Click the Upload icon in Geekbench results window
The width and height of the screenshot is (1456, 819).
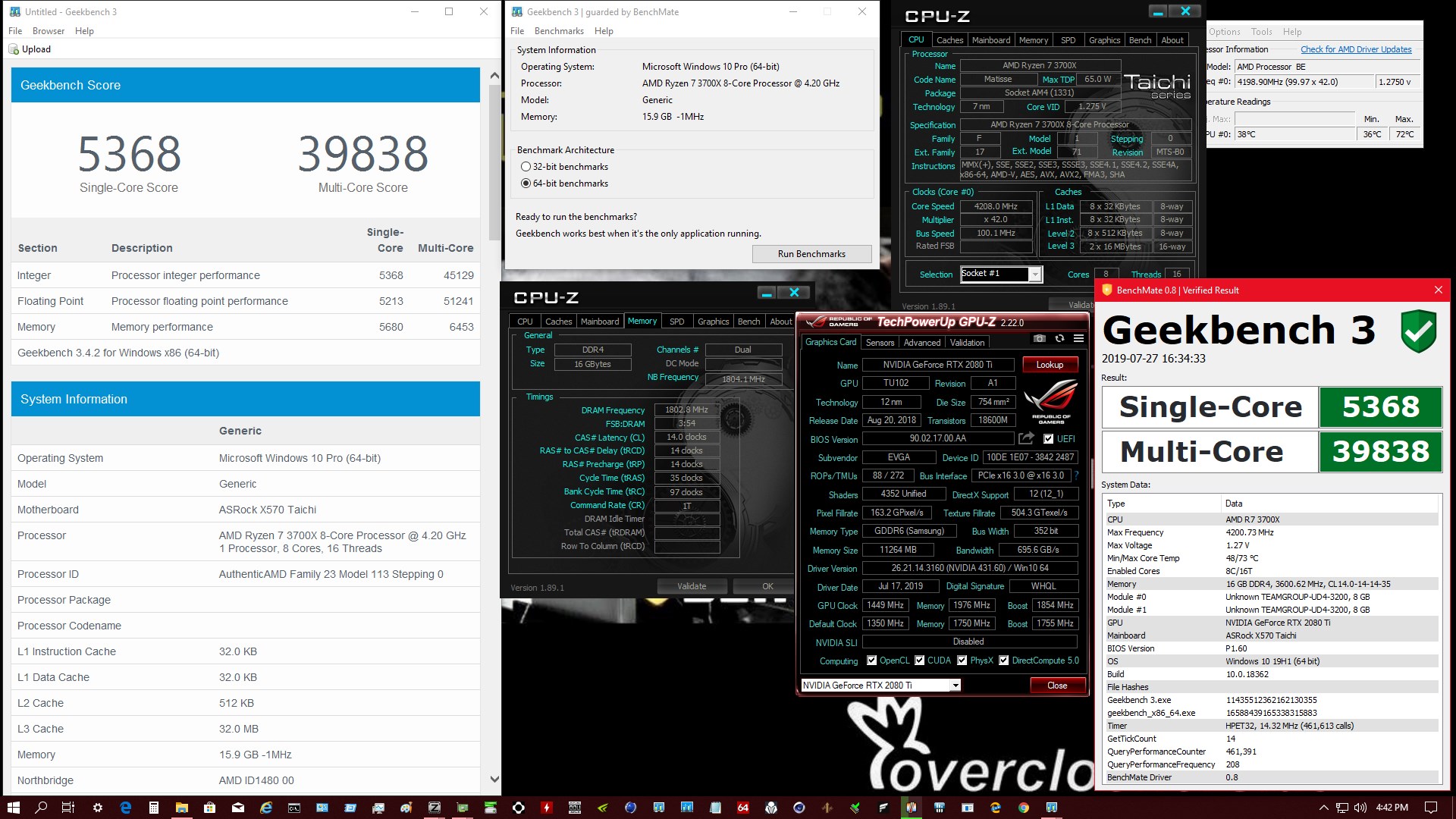[x=14, y=49]
